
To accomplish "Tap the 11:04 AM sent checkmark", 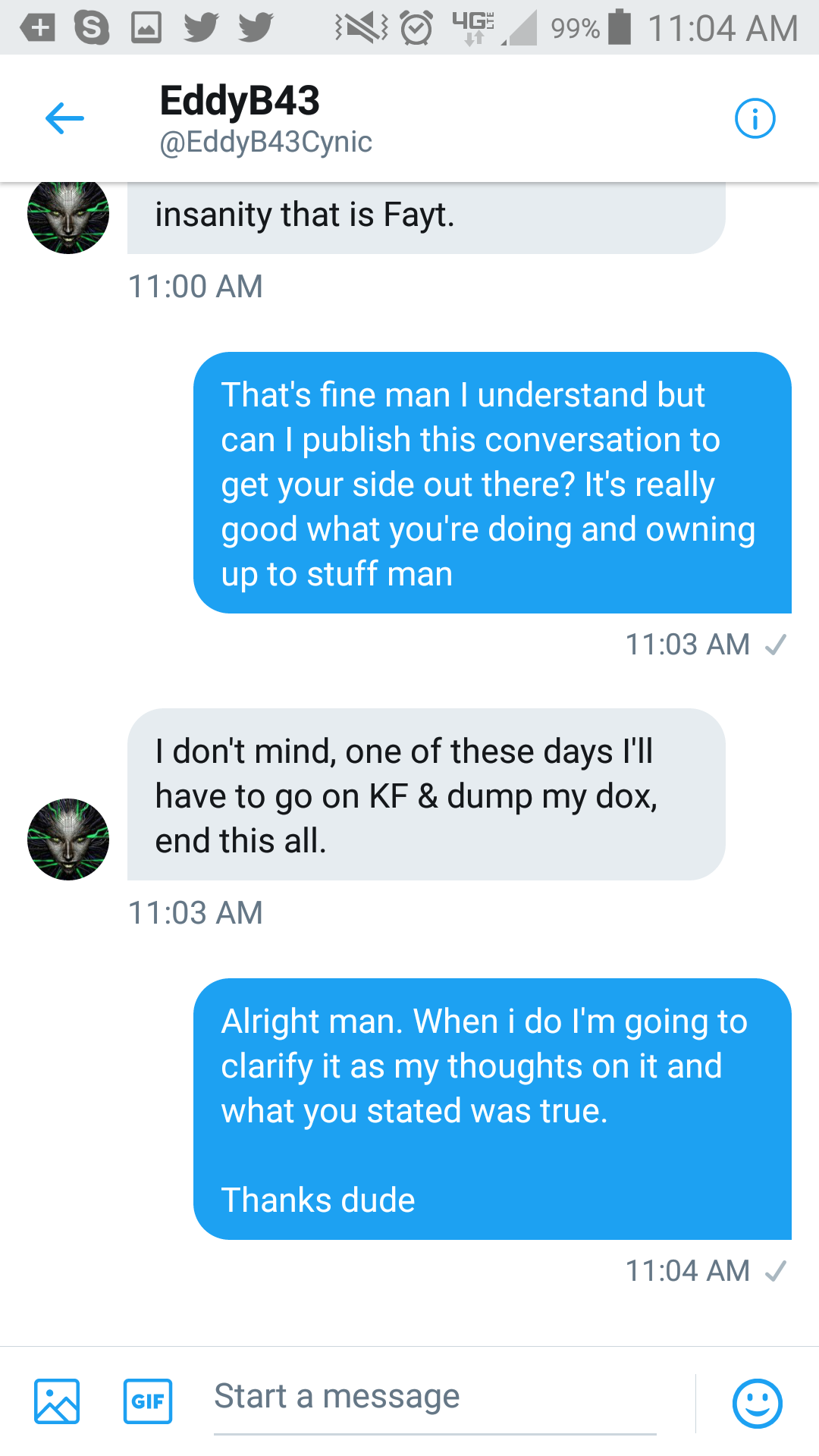I will [x=775, y=1271].
